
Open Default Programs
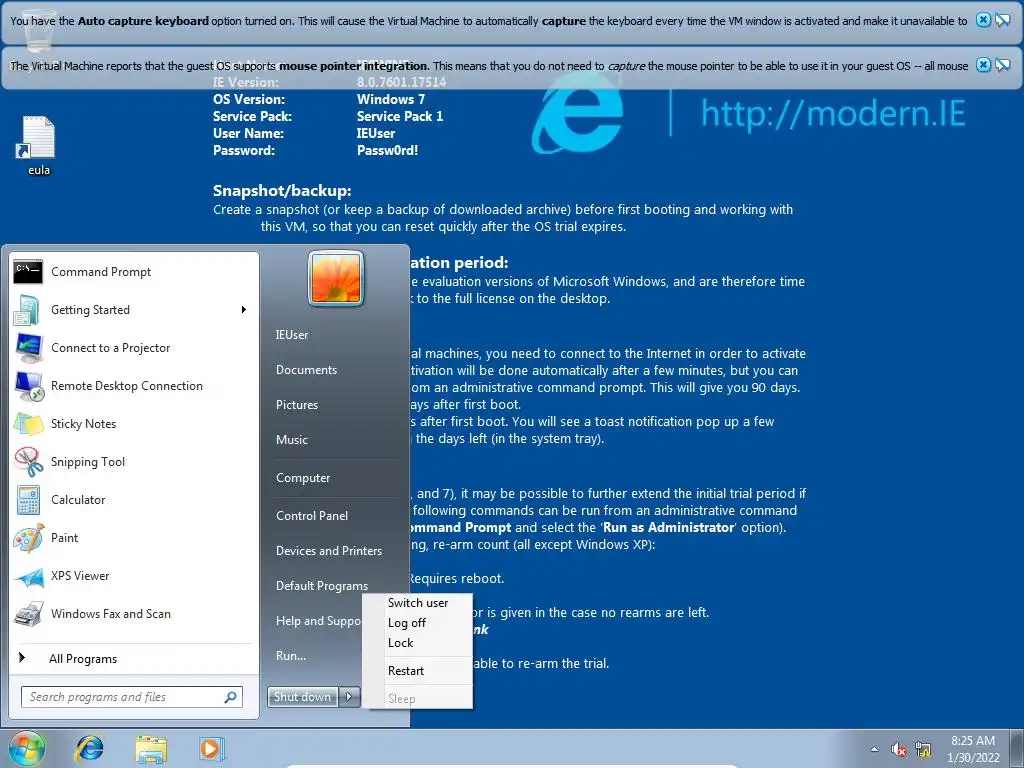coord(322,586)
